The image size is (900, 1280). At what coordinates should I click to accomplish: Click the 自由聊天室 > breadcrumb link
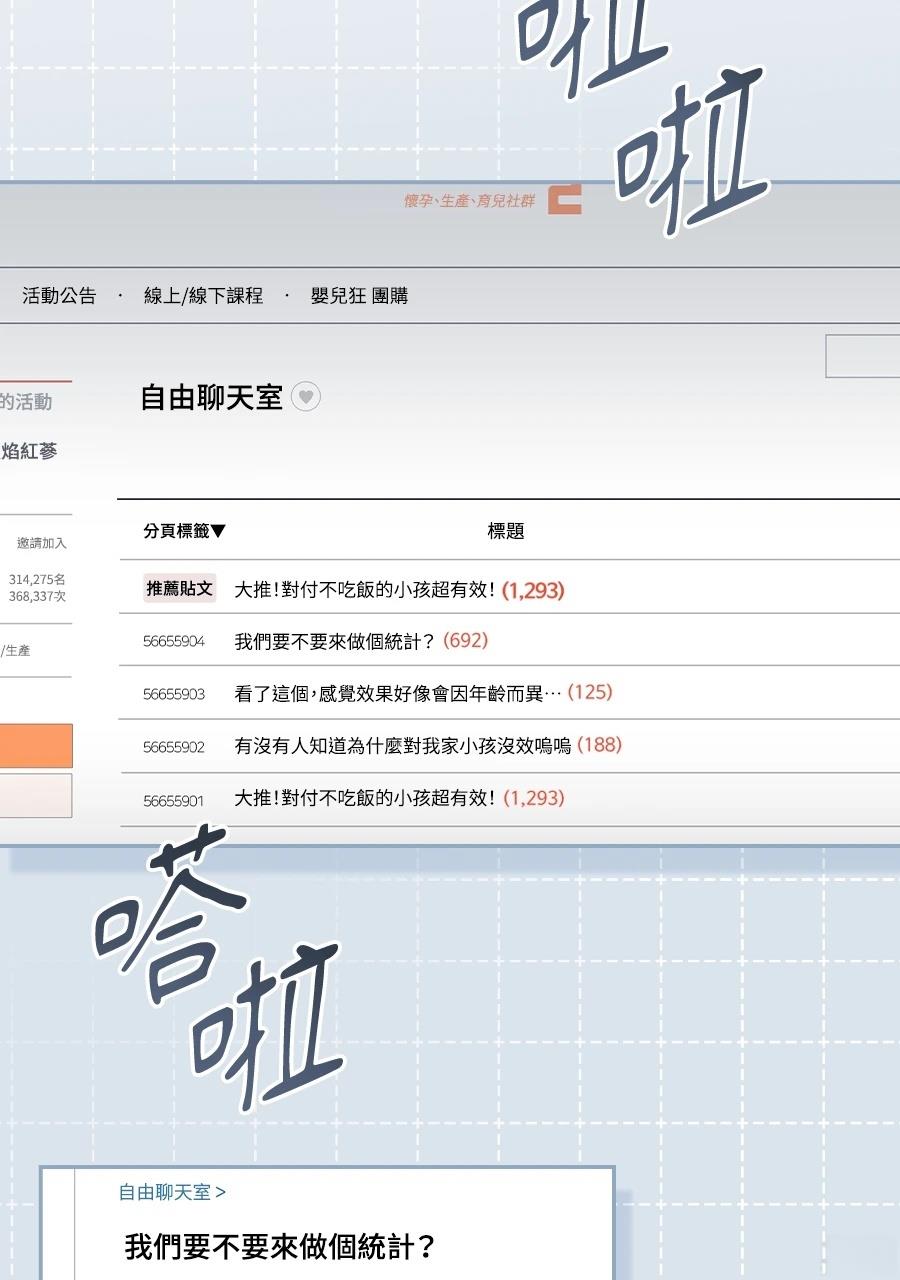(172, 1192)
